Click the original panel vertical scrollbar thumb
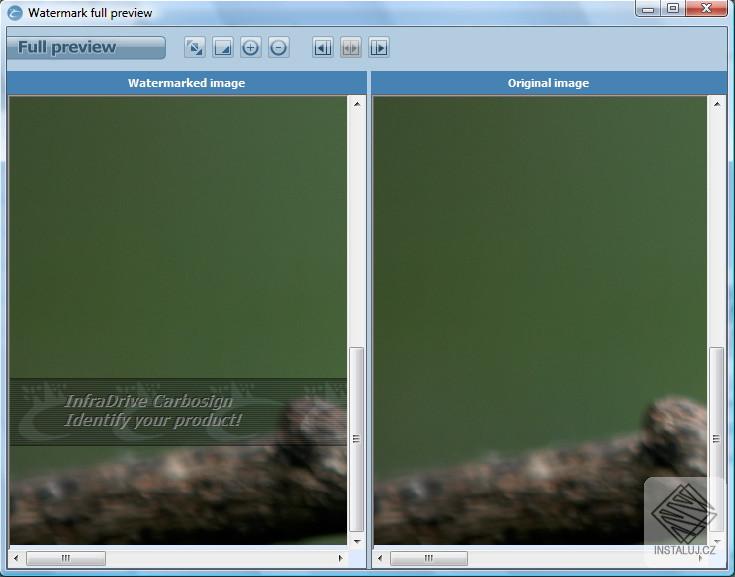The height and width of the screenshot is (577, 735). click(716, 439)
